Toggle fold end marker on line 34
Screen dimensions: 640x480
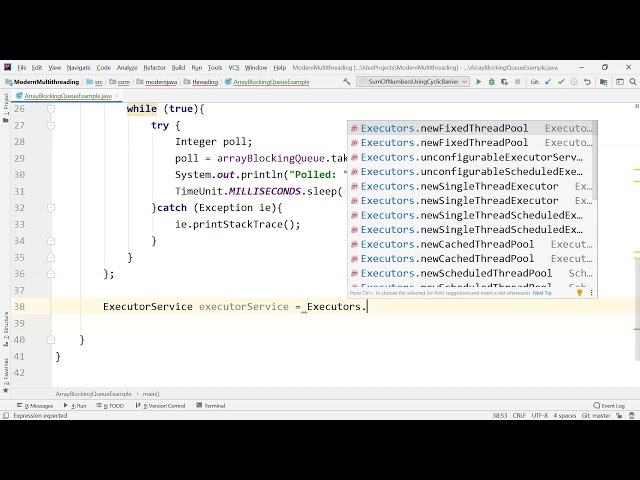tap(51, 241)
